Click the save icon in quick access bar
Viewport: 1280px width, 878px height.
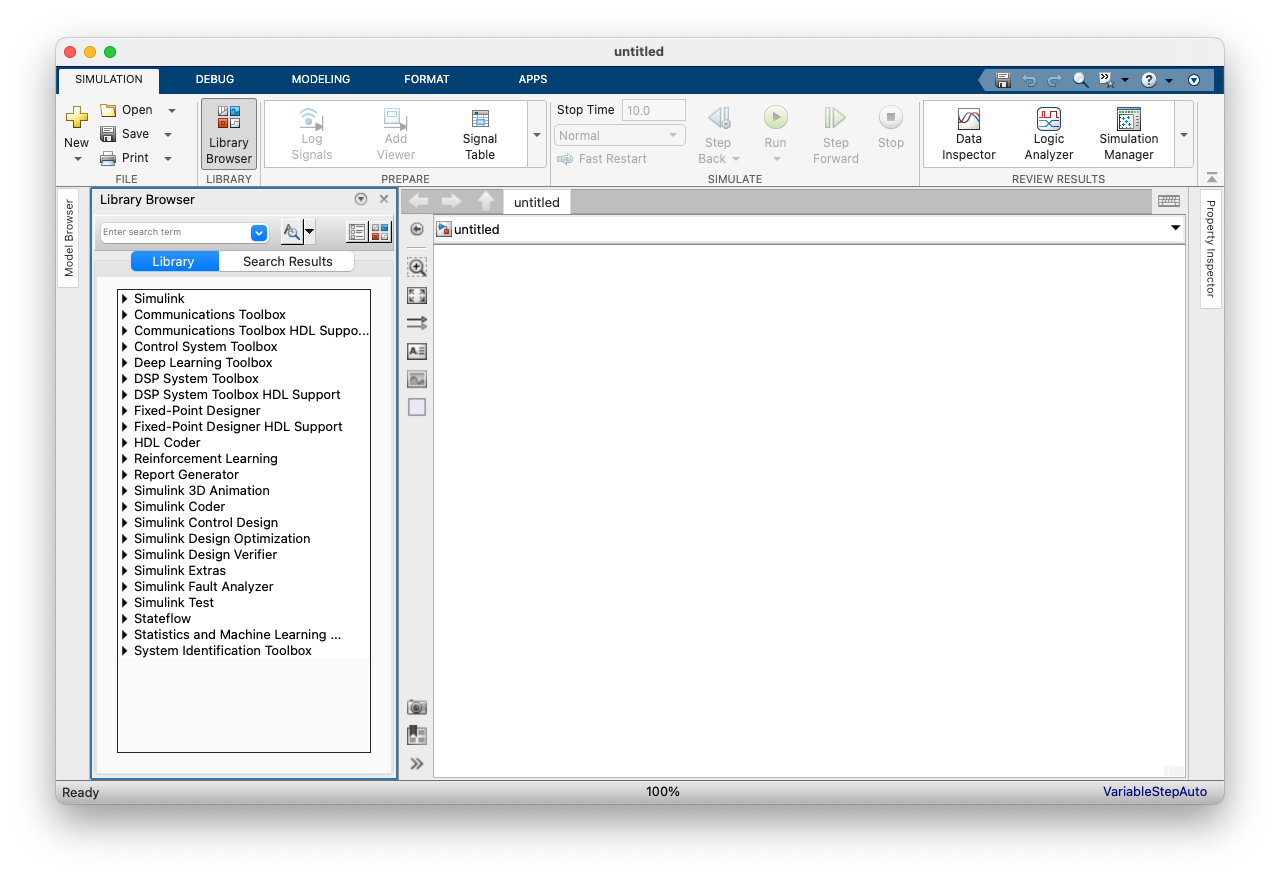tap(1002, 79)
